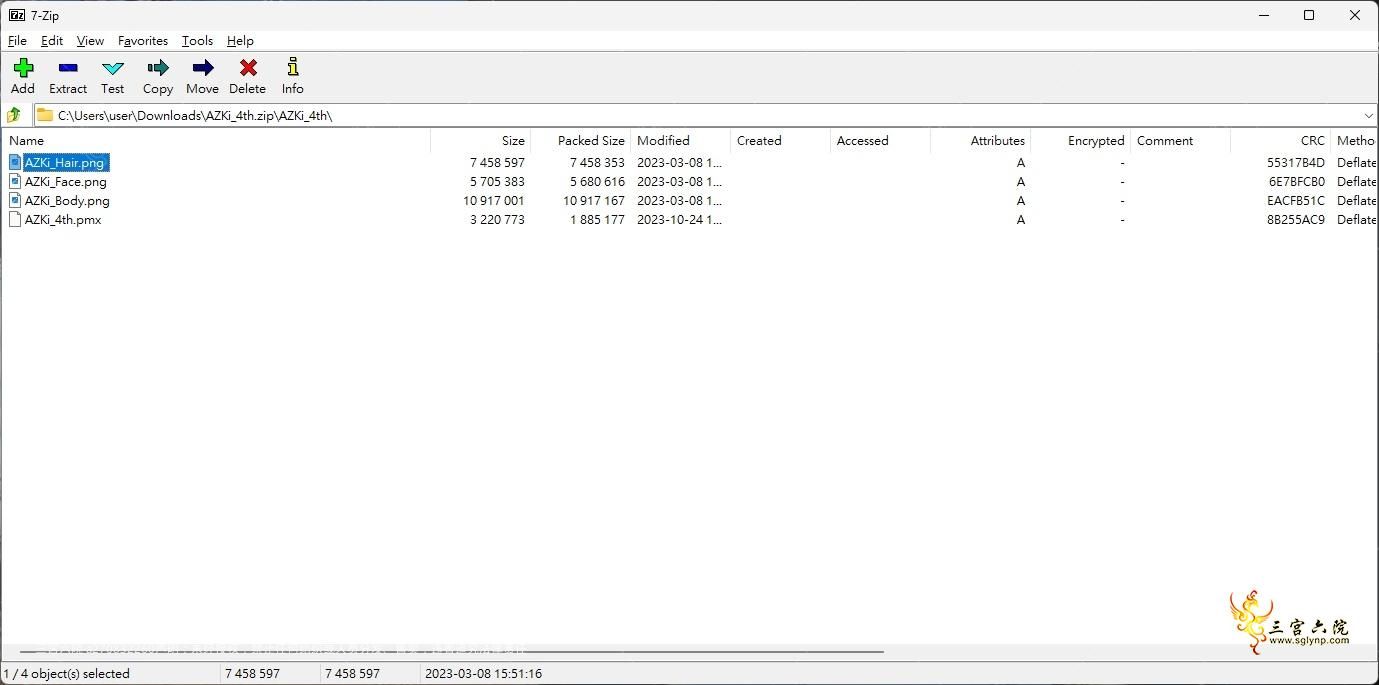The width and height of the screenshot is (1379, 685).
Task: Click status bar date 2023-03-08 15:51:16
Action: 483,673
